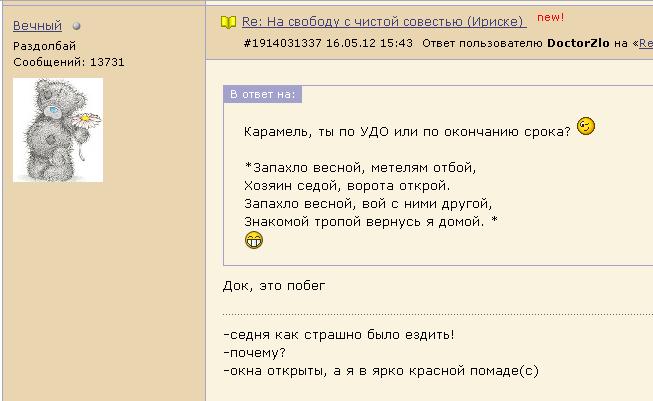The width and height of the screenshot is (653, 401).
Task: Click the 'Сообщений: 13731' post count
Action: (x=69, y=62)
